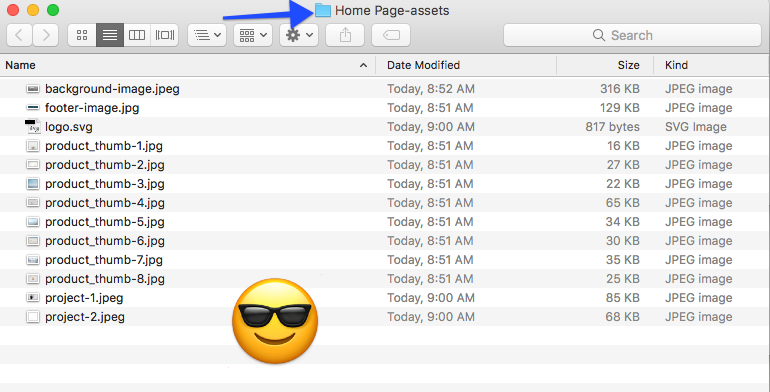Select product_thumb-1.jpg file icon
The height and width of the screenshot is (392, 770).
click(33, 146)
